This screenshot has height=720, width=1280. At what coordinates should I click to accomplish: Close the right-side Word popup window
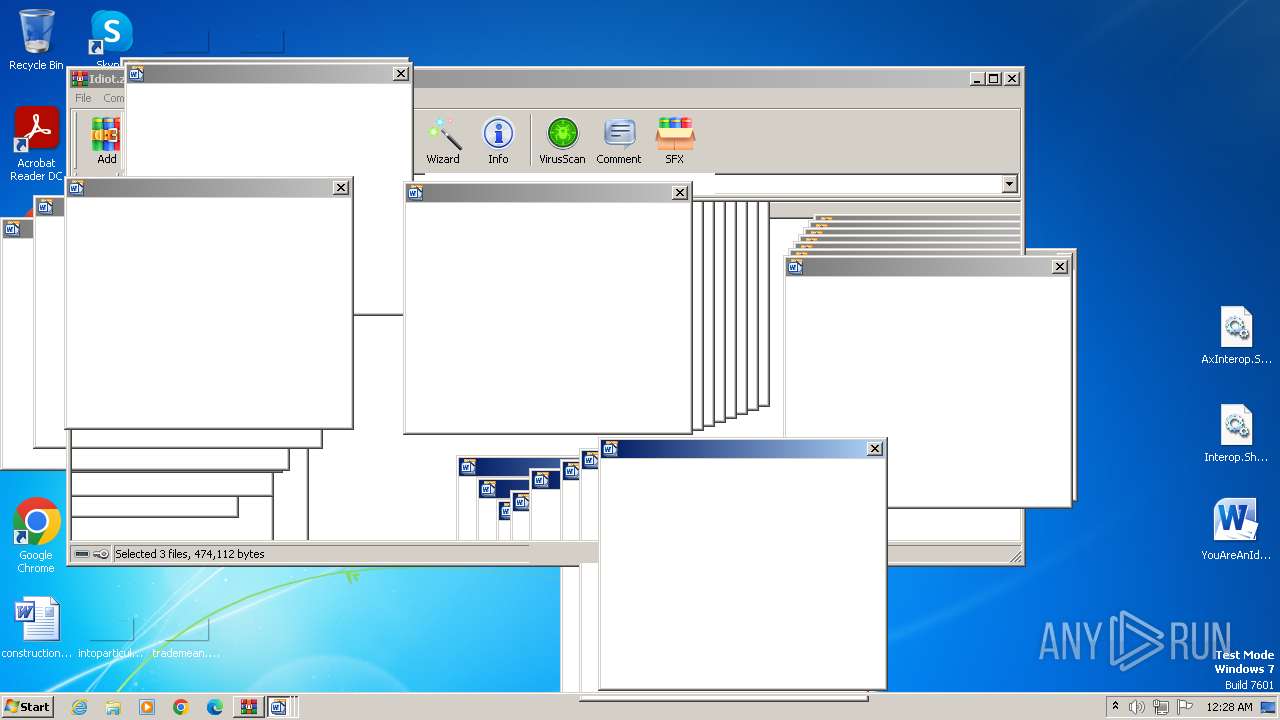1060,266
